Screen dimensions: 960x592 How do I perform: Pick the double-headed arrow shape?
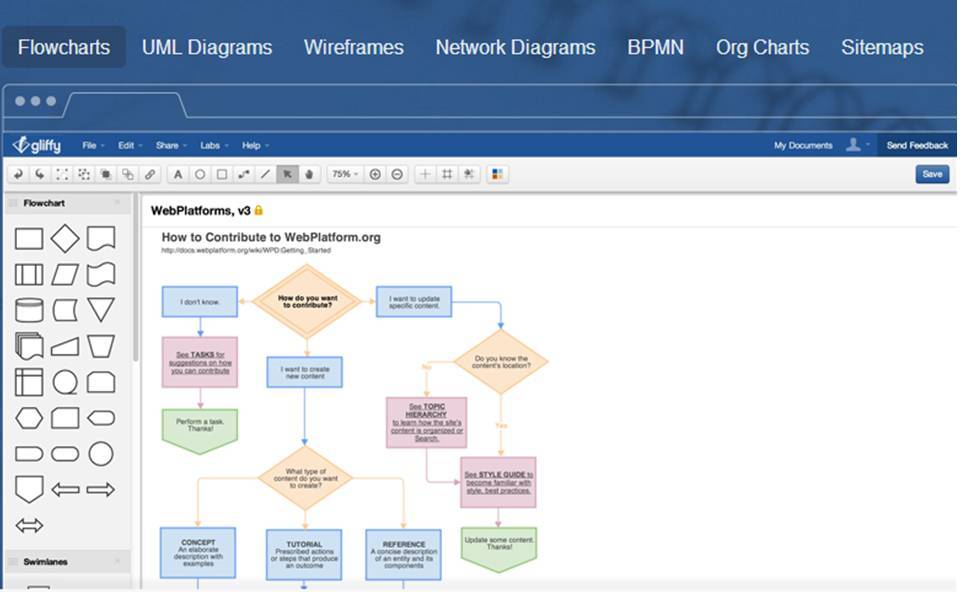tap(29, 525)
